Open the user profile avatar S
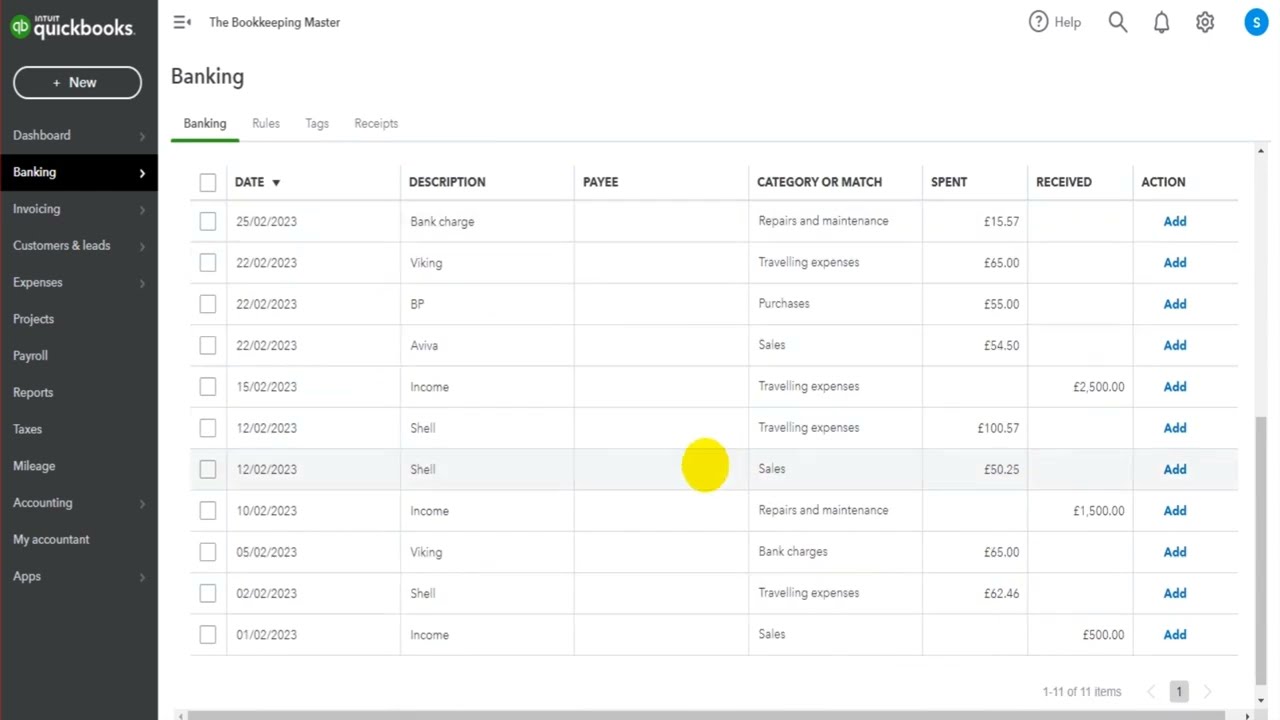This screenshot has width=1280, height=720. click(x=1256, y=22)
